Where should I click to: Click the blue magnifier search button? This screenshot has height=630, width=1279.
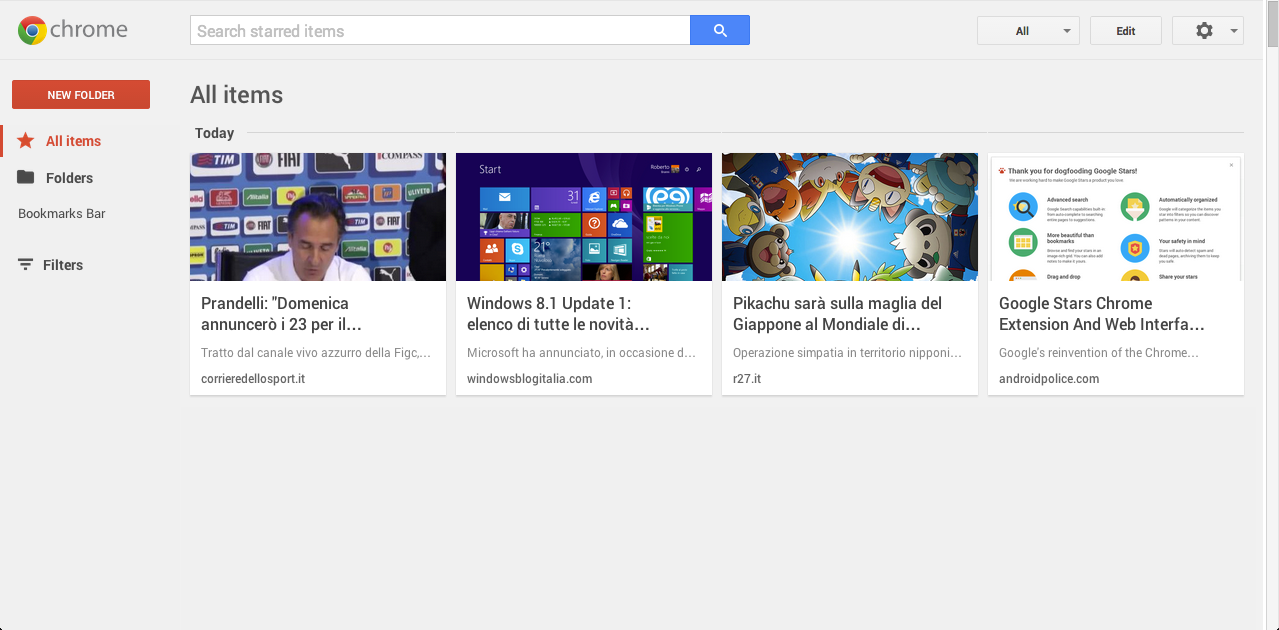click(x=720, y=30)
